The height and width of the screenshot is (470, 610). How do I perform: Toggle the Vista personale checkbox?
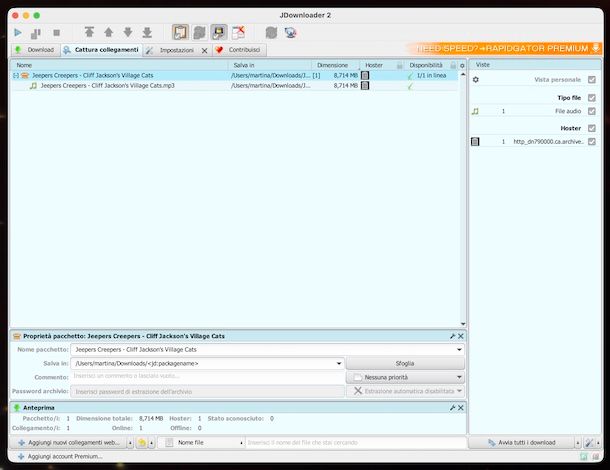592,79
